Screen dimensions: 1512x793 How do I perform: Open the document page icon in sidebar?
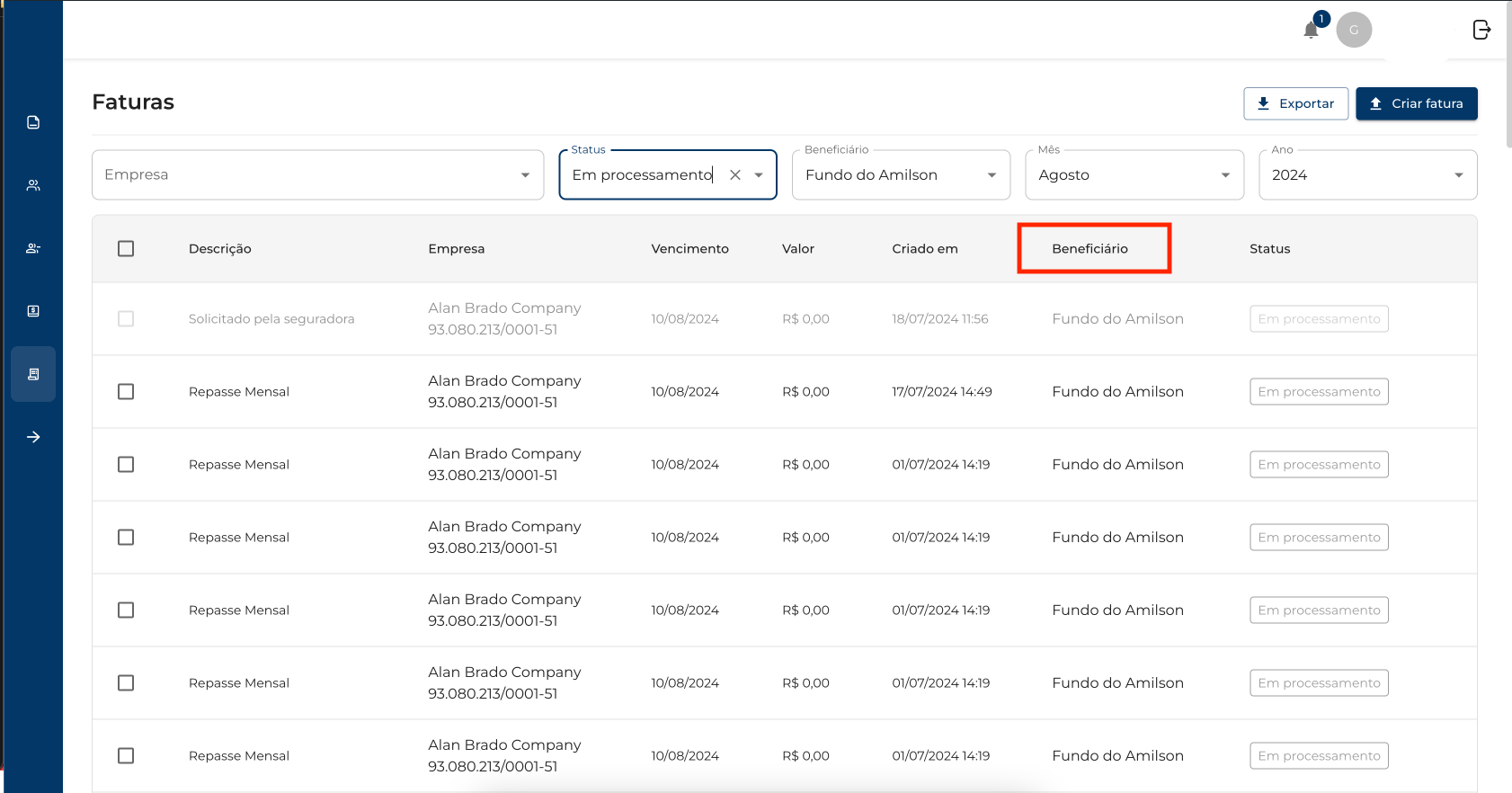tap(33, 122)
